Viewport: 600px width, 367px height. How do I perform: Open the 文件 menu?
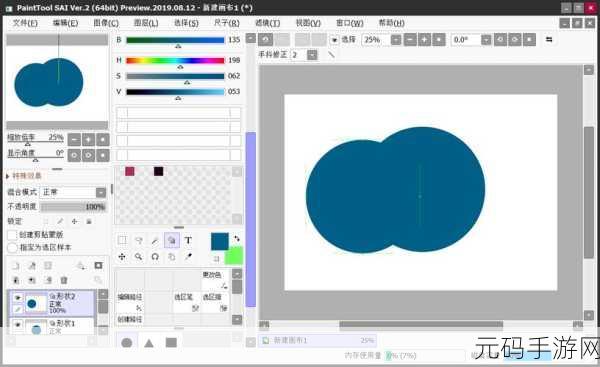[25, 23]
